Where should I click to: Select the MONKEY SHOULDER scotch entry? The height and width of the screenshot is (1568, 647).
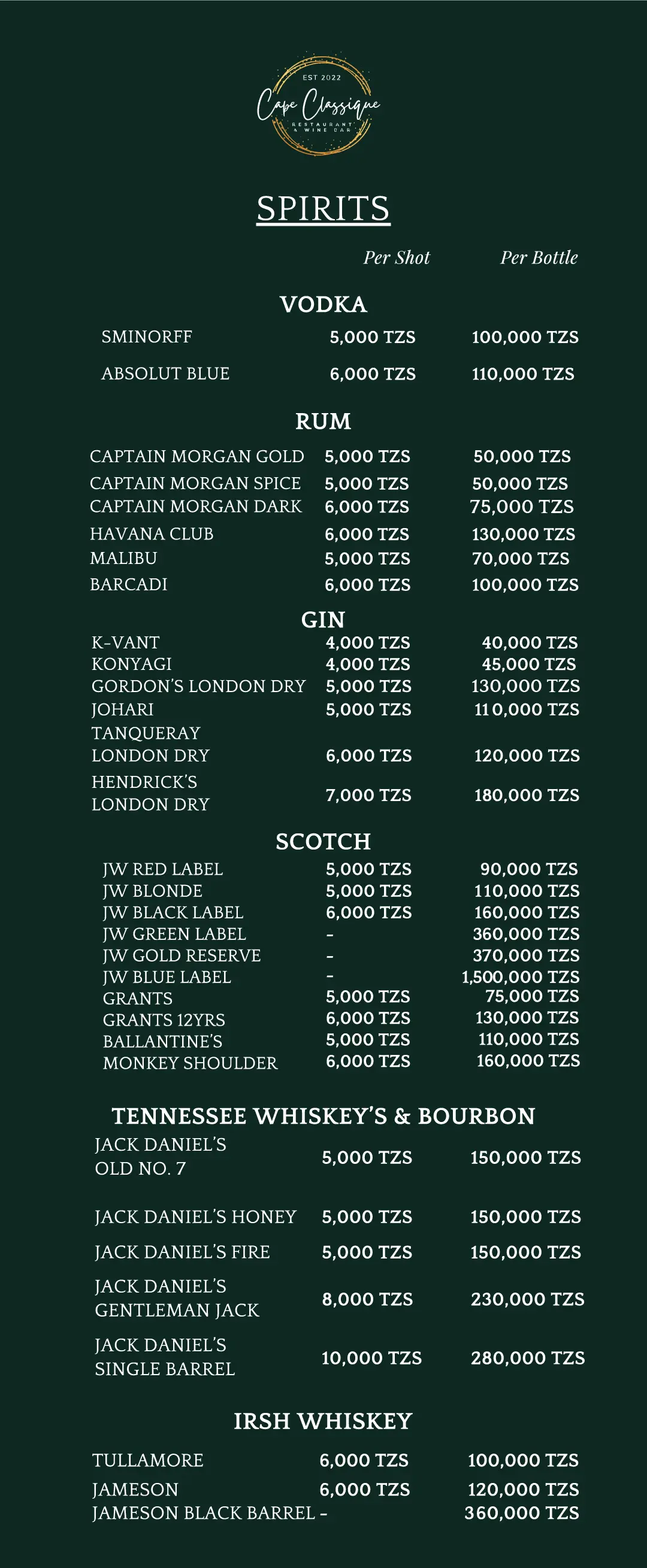(x=190, y=1063)
